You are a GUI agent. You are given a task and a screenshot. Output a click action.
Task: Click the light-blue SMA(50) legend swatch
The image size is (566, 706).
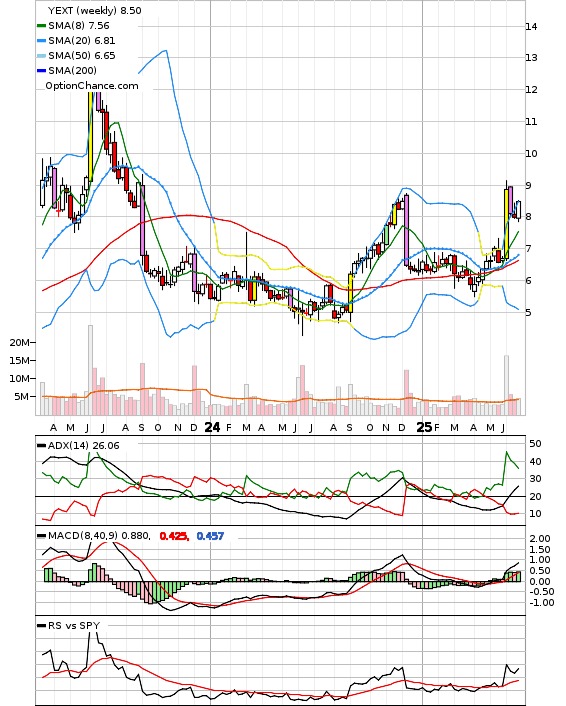tap(41, 56)
